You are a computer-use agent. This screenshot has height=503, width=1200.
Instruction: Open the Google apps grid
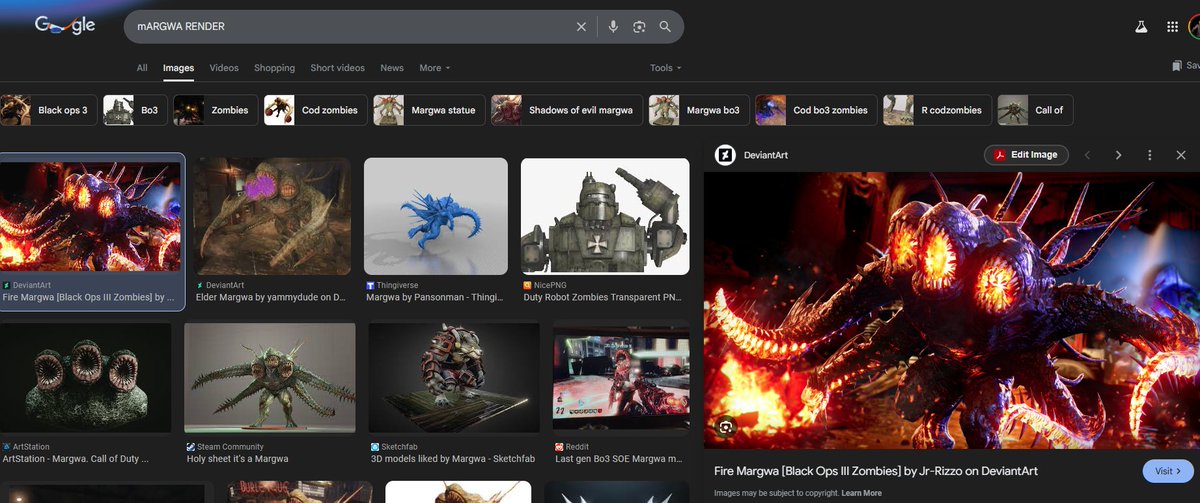[x=1173, y=27]
